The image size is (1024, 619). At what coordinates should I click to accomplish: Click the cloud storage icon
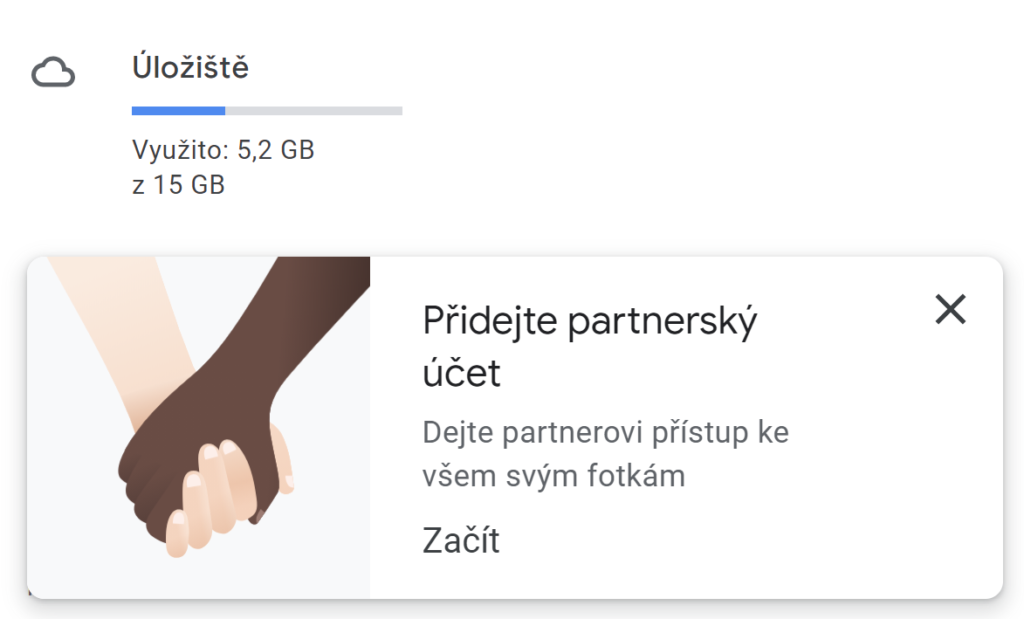point(53,72)
